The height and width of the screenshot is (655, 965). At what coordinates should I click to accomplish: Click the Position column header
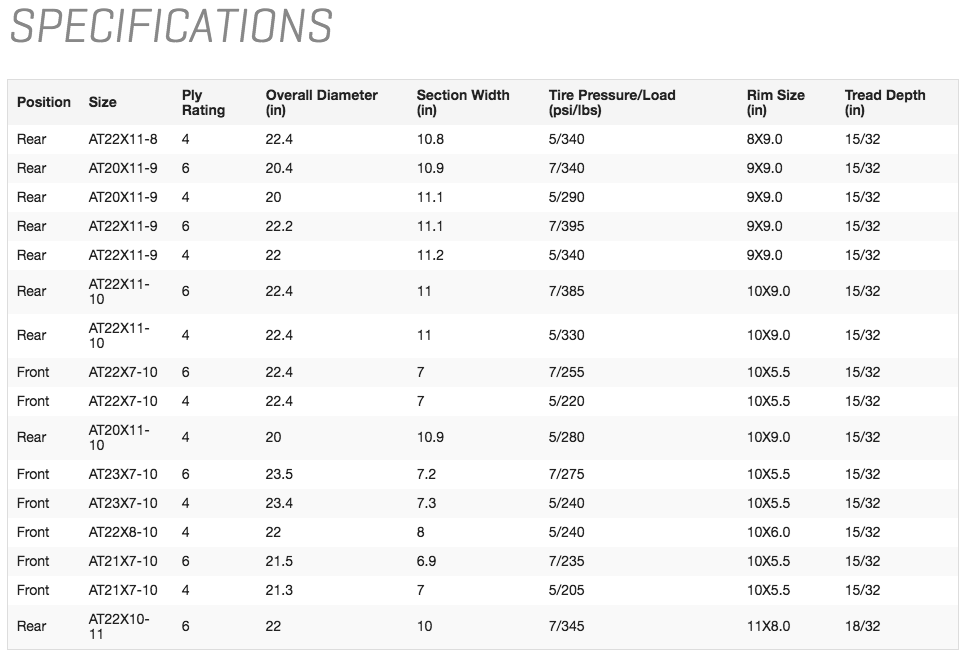[x=44, y=102]
